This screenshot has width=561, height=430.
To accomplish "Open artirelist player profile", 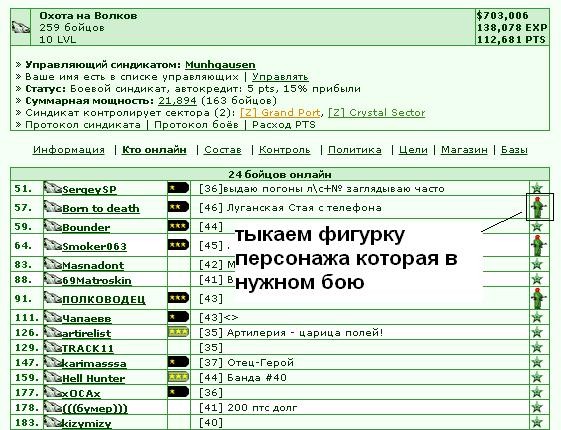I will coord(87,333).
